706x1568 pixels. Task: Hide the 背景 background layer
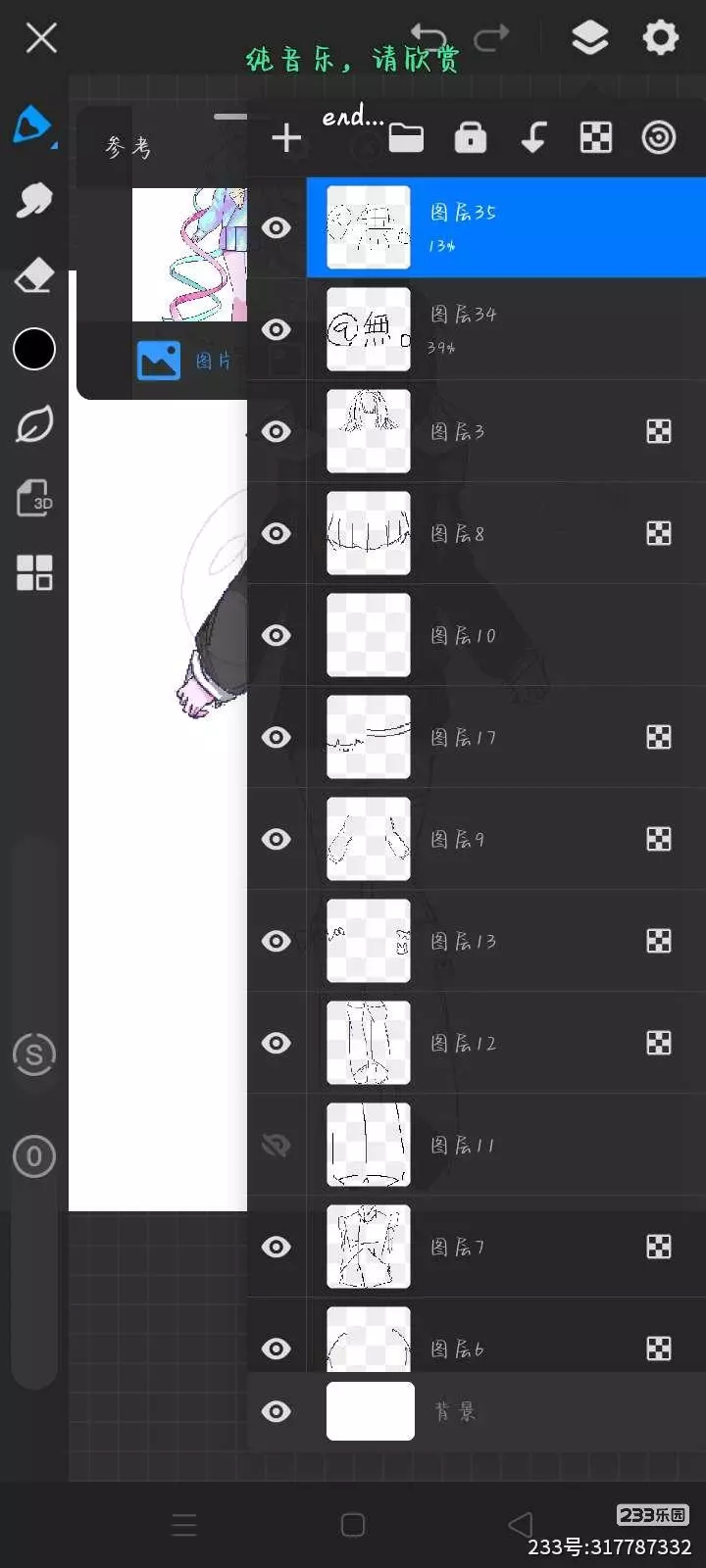(x=277, y=1411)
